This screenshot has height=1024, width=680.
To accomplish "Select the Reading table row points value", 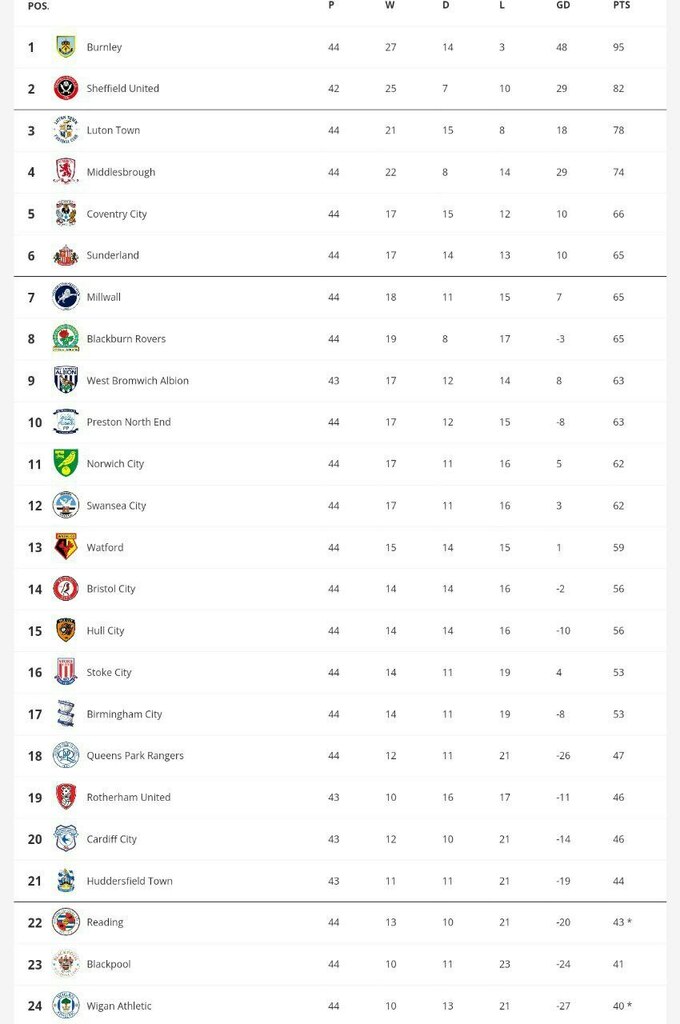I will 621,922.
